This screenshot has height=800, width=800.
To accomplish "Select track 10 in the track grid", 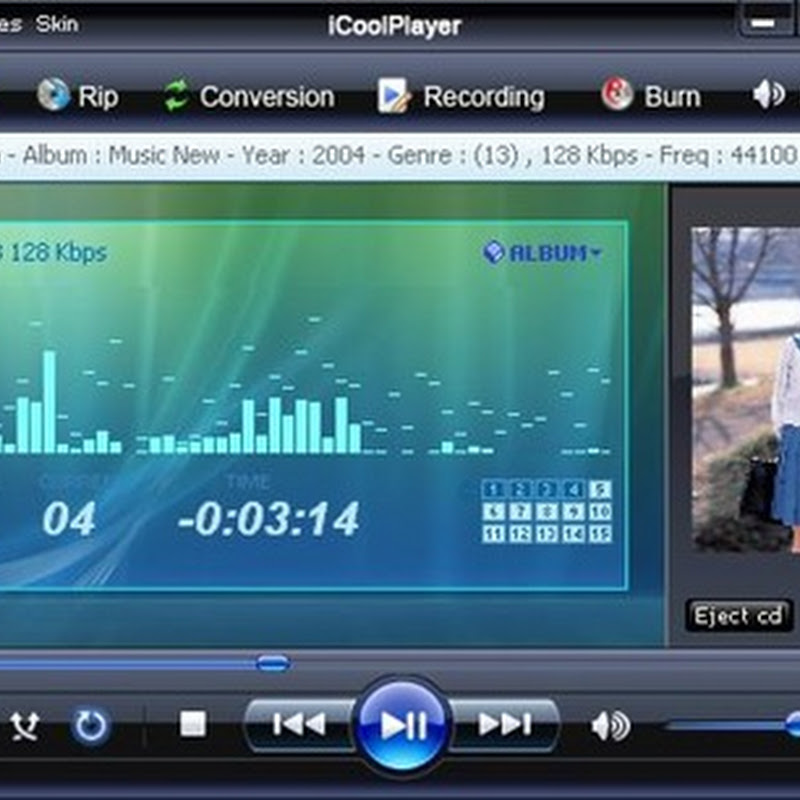I will pos(601,512).
